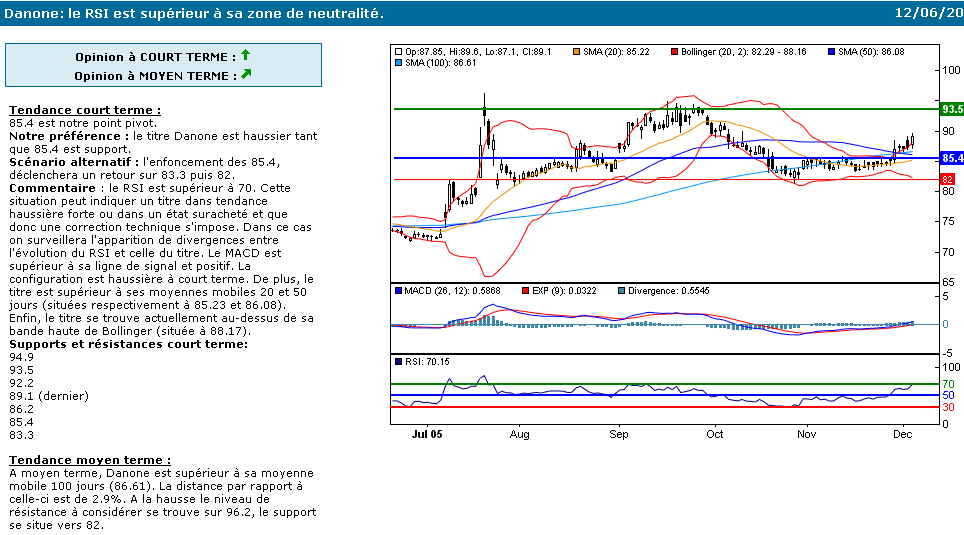Click 'RSI: 70.15' legend text
964x535 pixels.
[427, 362]
